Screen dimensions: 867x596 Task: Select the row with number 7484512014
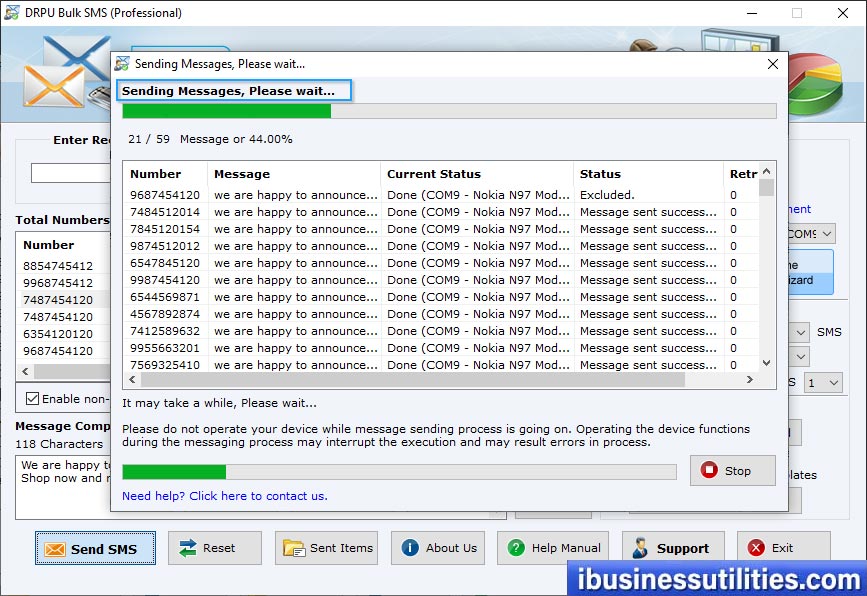(441, 212)
